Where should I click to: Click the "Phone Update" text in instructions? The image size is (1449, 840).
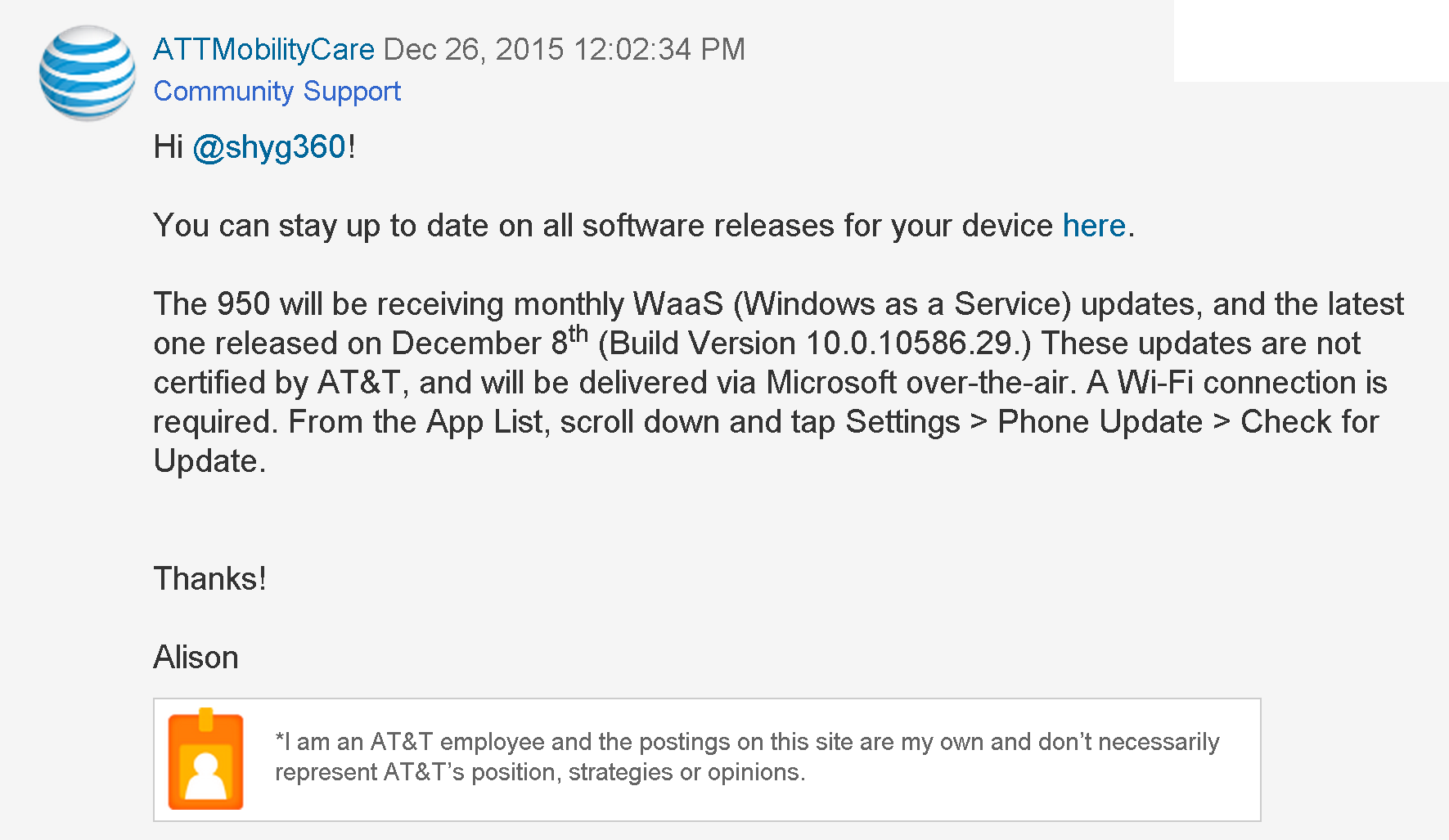[1100, 422]
